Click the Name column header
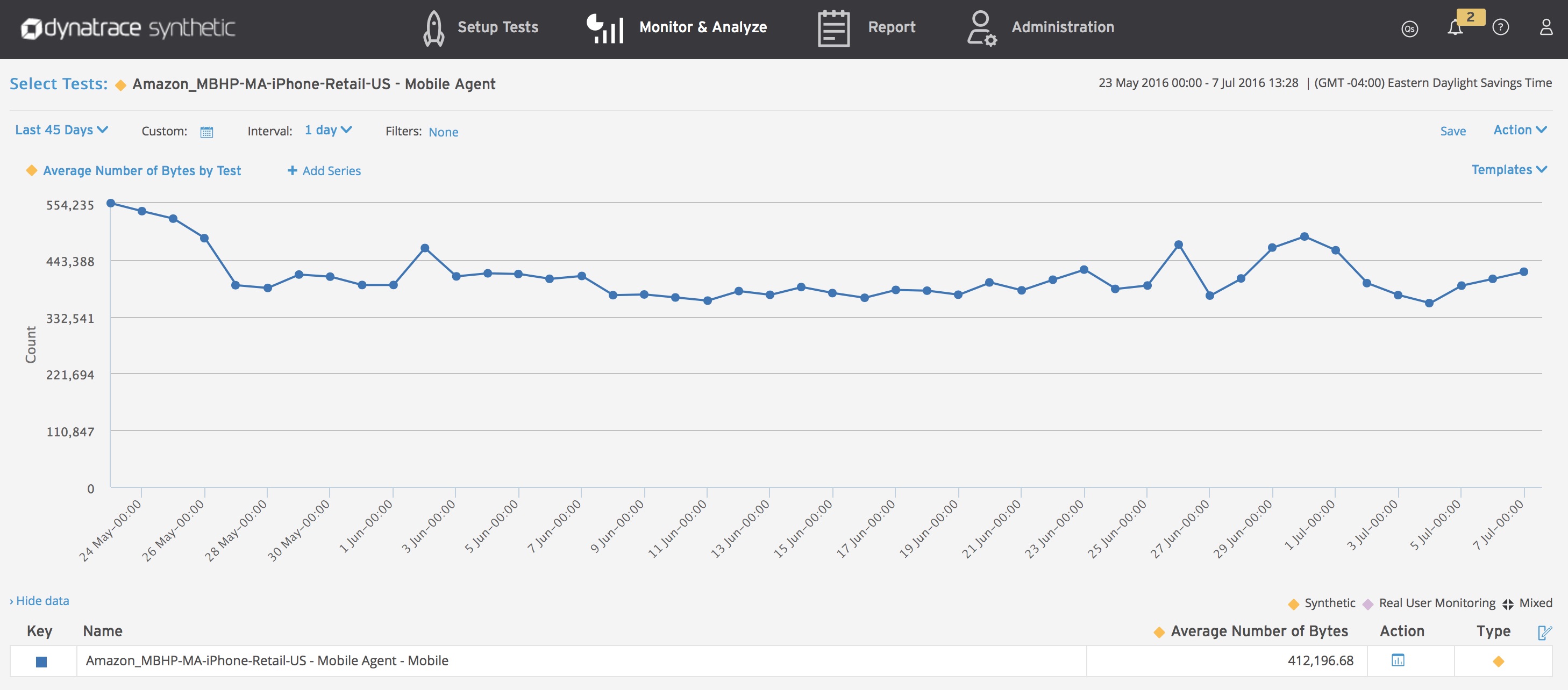 coord(102,631)
